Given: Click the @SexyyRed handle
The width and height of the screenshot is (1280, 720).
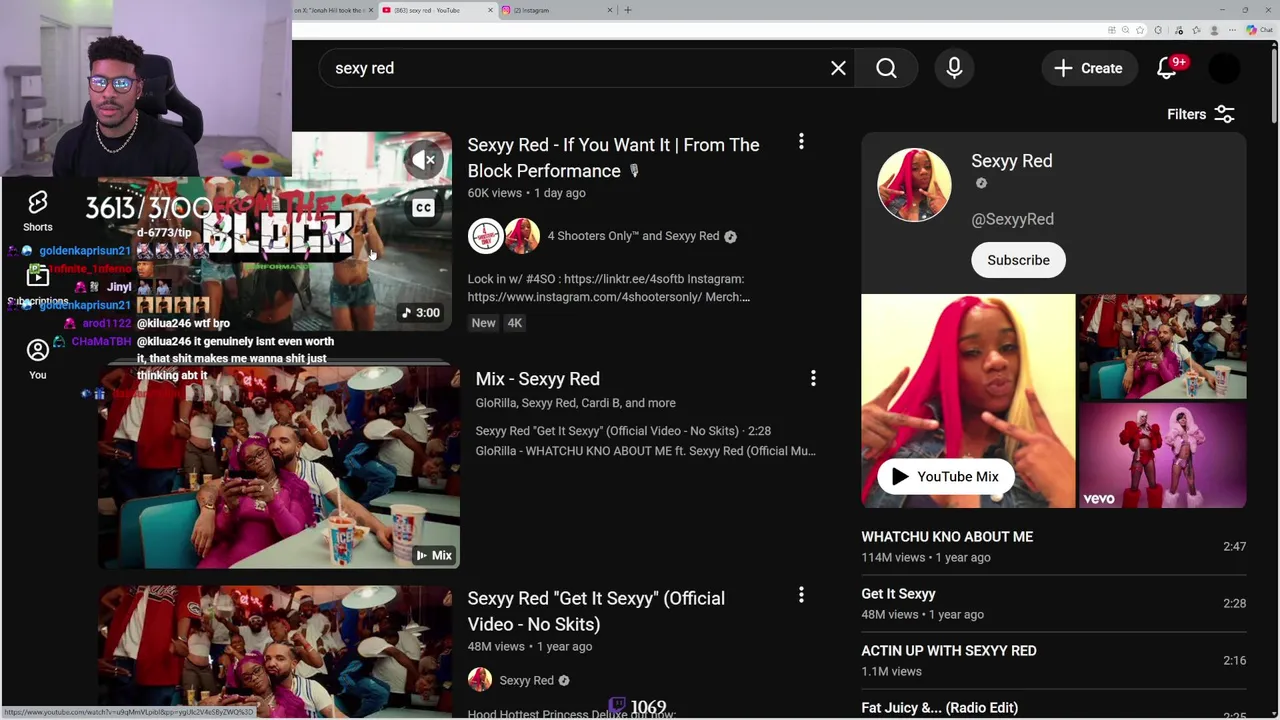Looking at the screenshot, I should click(1012, 219).
